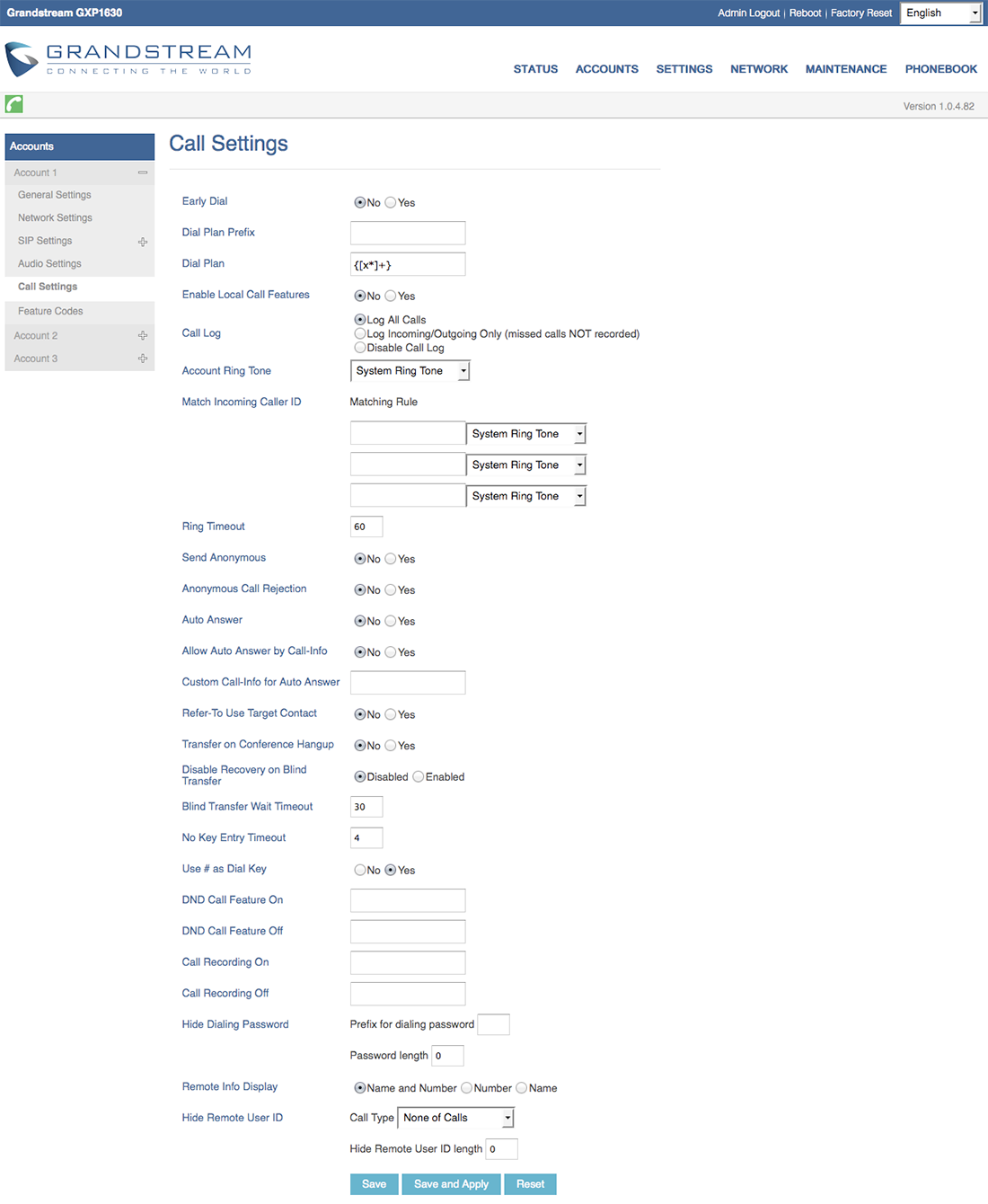Click the Accounts sidebar header
Screen dimensions: 988x1204
(x=80, y=146)
